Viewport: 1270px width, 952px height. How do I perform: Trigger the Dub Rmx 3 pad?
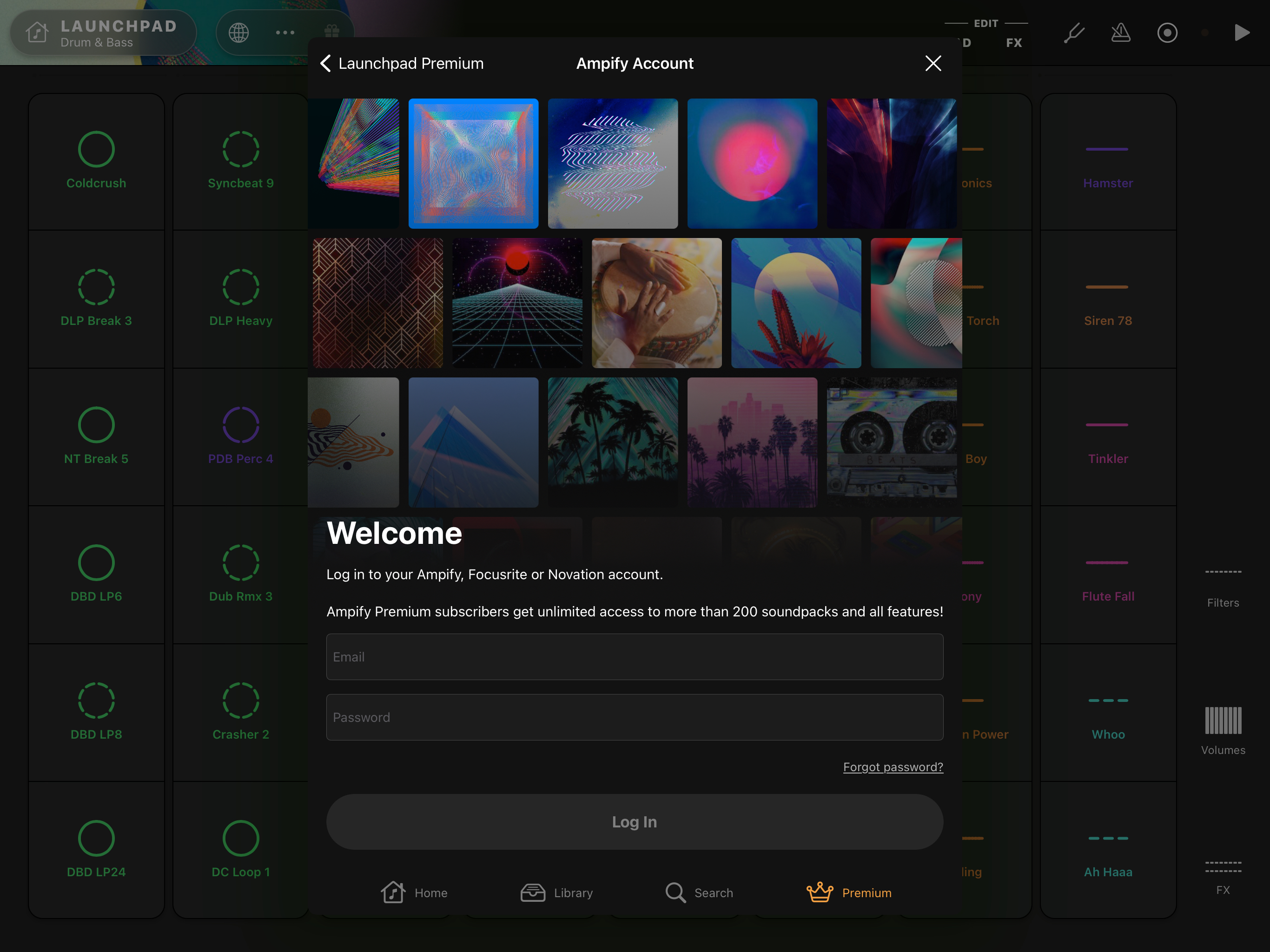pyautogui.click(x=240, y=575)
